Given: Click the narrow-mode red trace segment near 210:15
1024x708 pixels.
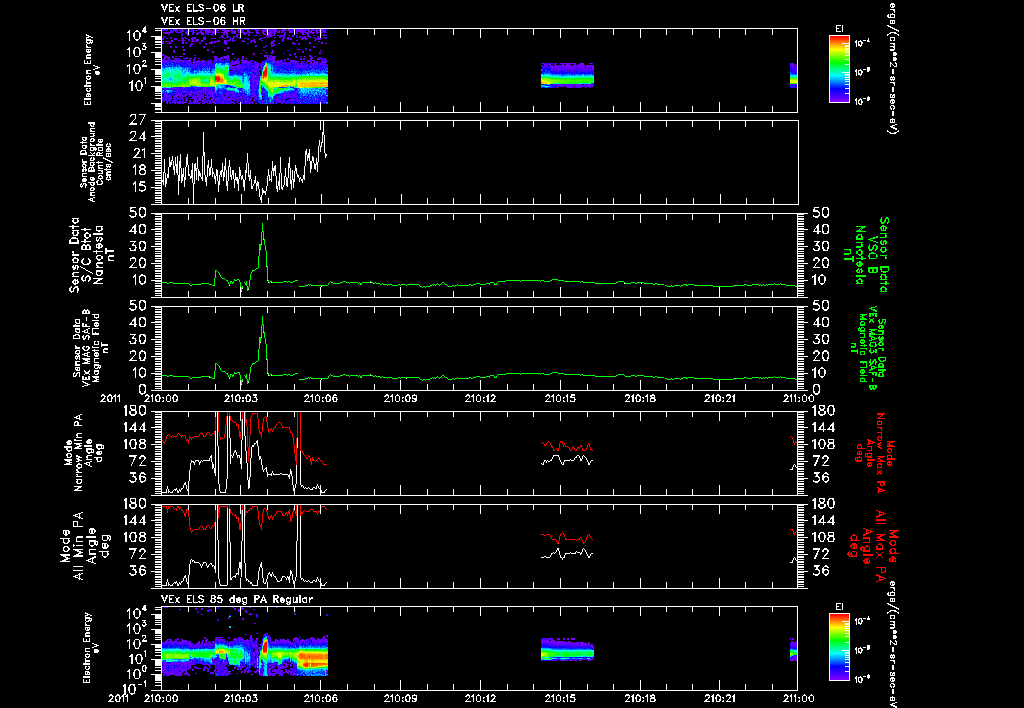Looking at the screenshot, I should pos(567,446).
